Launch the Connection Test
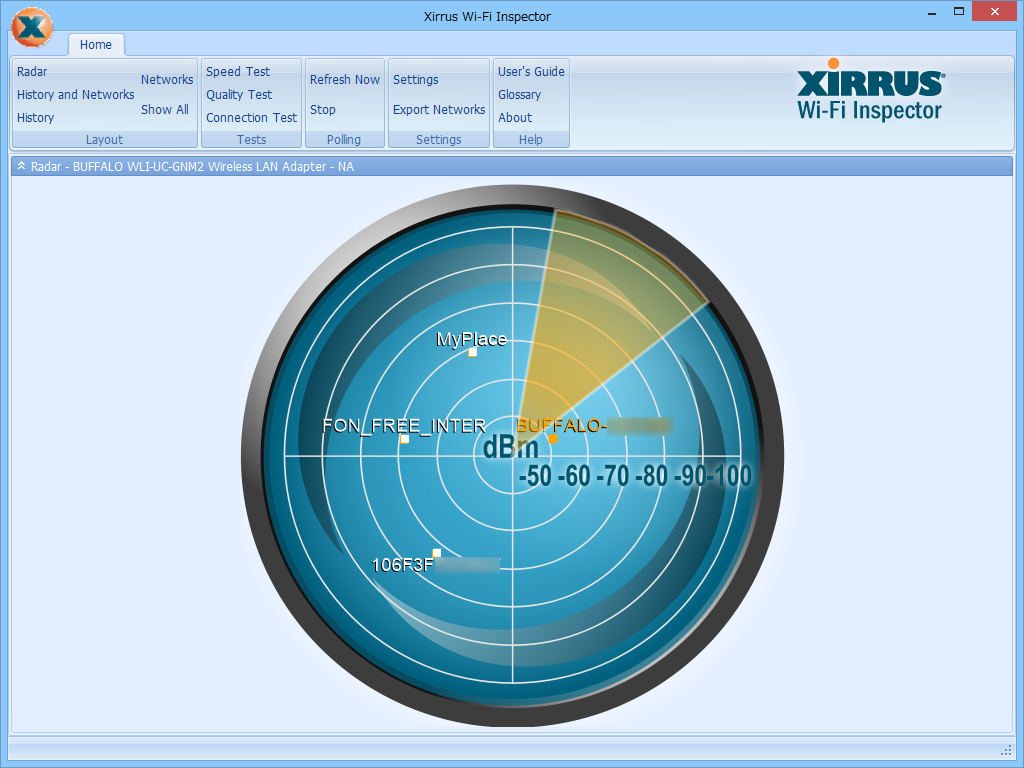Image resolution: width=1024 pixels, height=768 pixels. click(251, 118)
